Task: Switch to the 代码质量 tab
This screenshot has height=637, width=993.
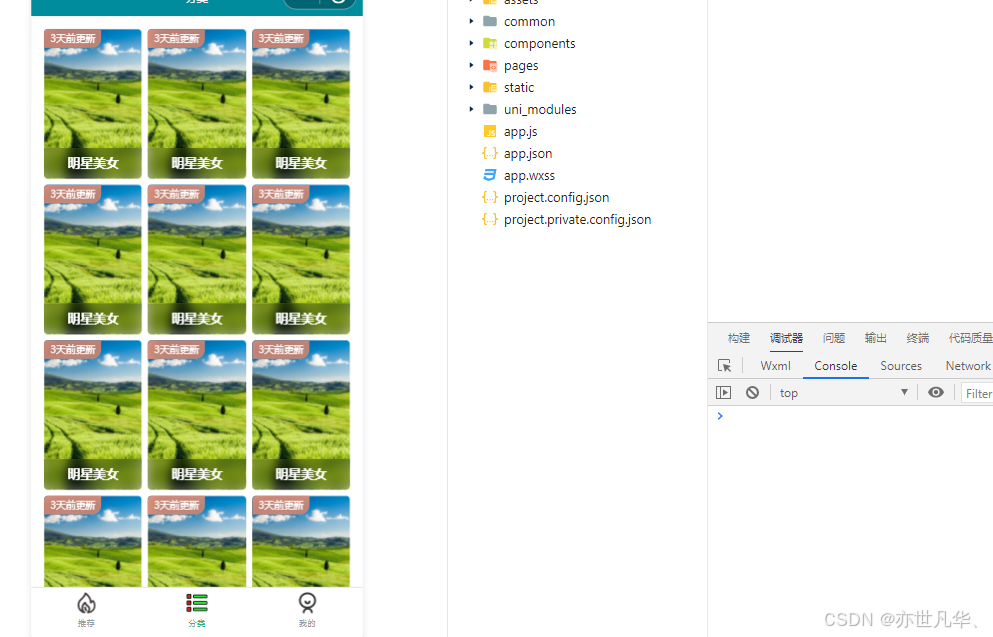Action: click(x=970, y=338)
